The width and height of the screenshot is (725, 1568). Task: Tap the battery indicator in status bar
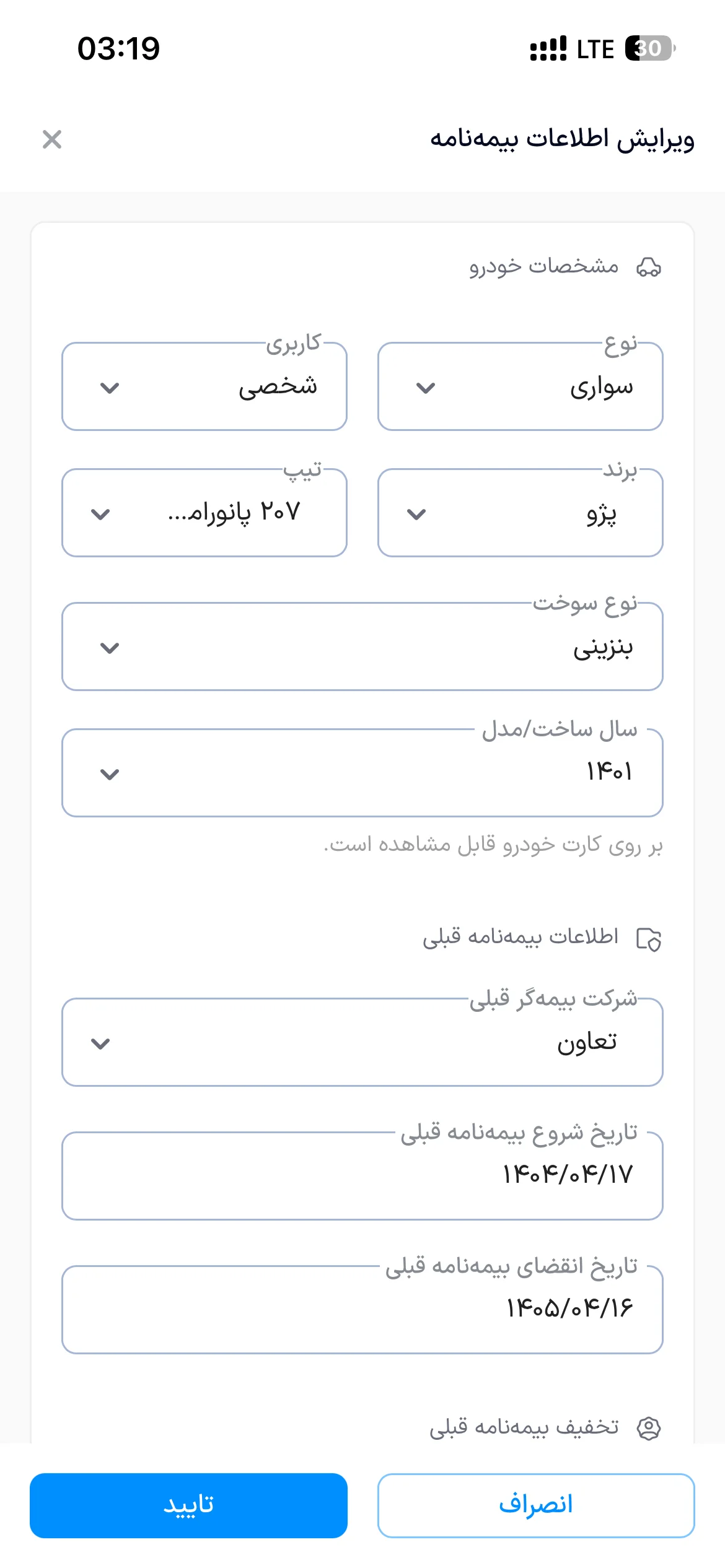pyautogui.click(x=650, y=48)
